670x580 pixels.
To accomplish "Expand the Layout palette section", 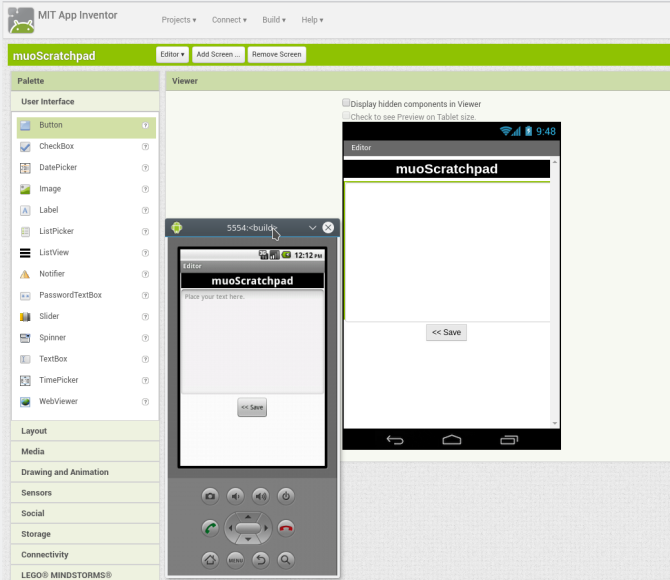I will (85, 431).
